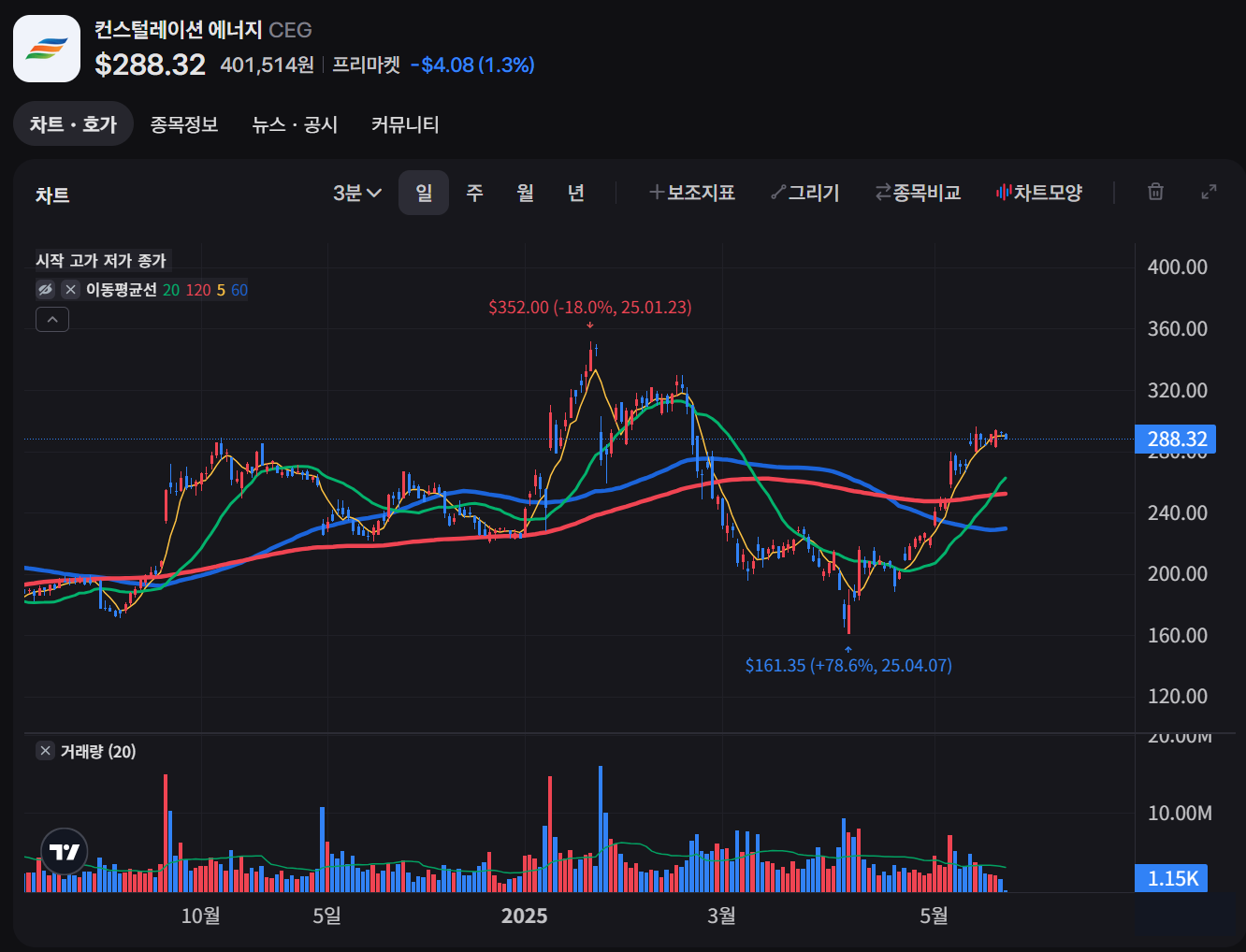
Task: Open the 뉴스 · 공시 tab
Action: point(295,124)
